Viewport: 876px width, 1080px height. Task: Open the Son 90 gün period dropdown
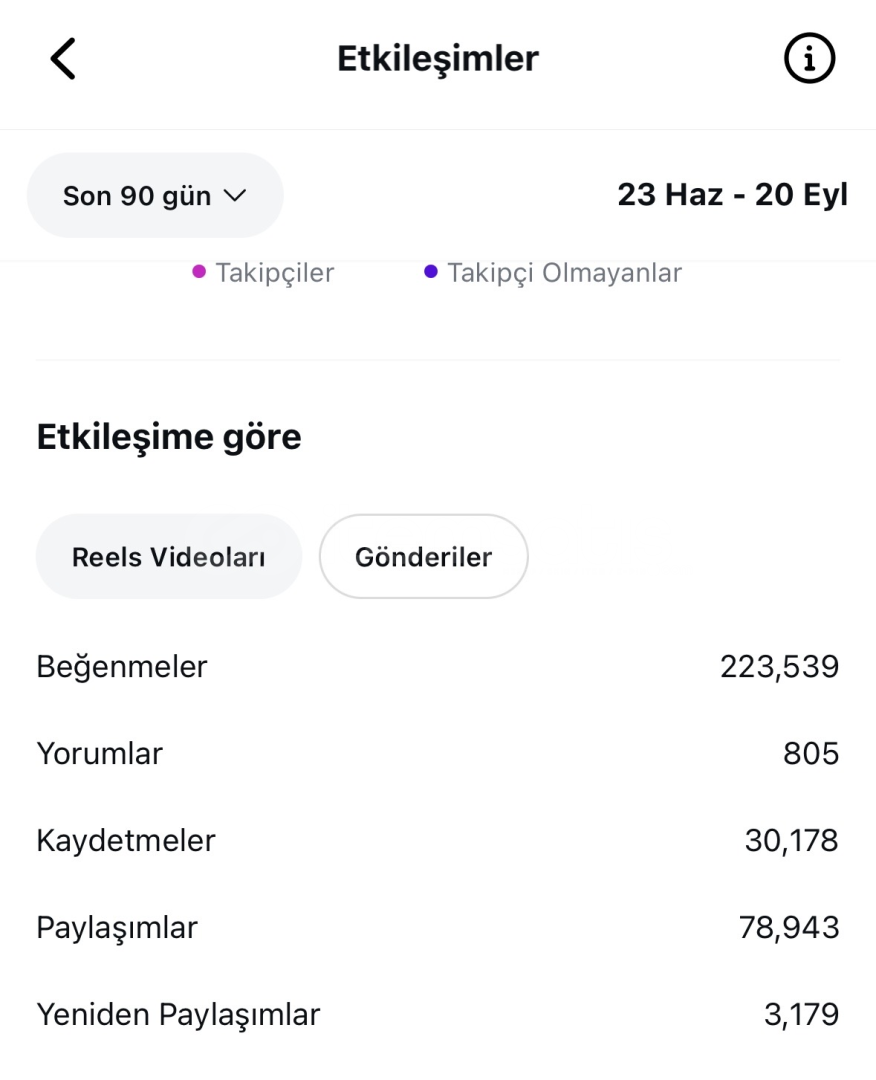click(x=154, y=196)
